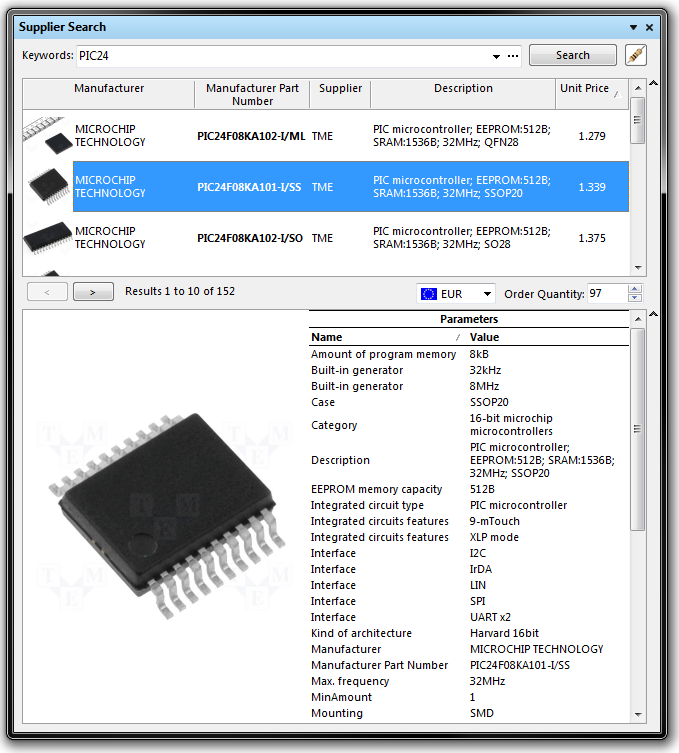Viewport: 679px width, 753px height.
Task: Click the SPI interface value
Action: point(477,601)
